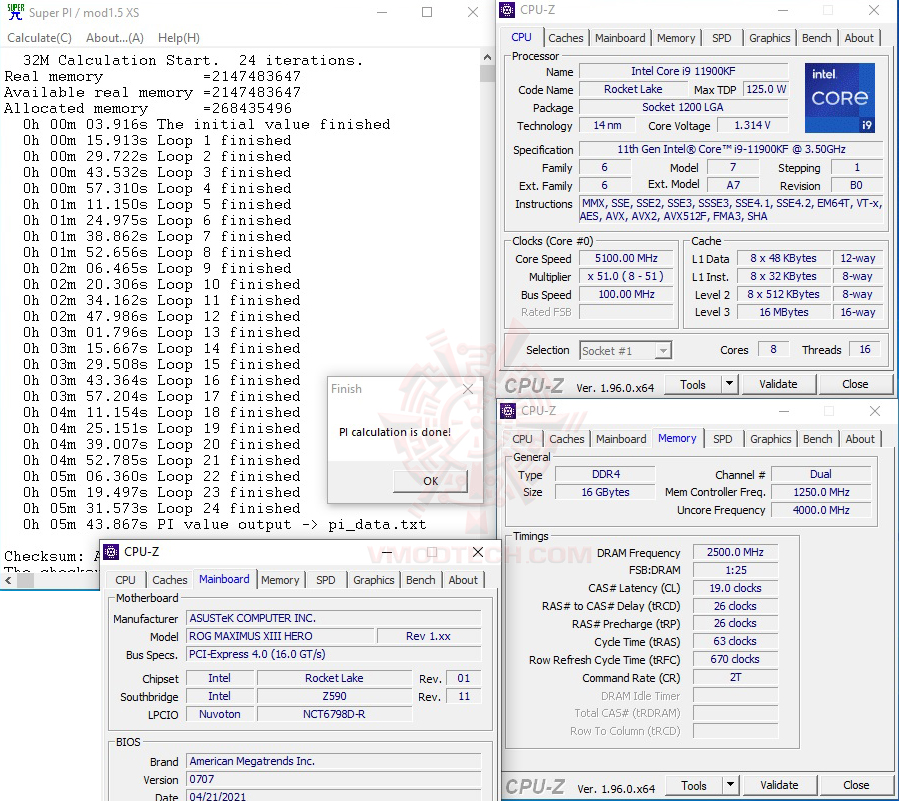Screen dimensions: 899x801
Task: Switch to the Bench tab in CPU-Z
Action: pos(816,37)
